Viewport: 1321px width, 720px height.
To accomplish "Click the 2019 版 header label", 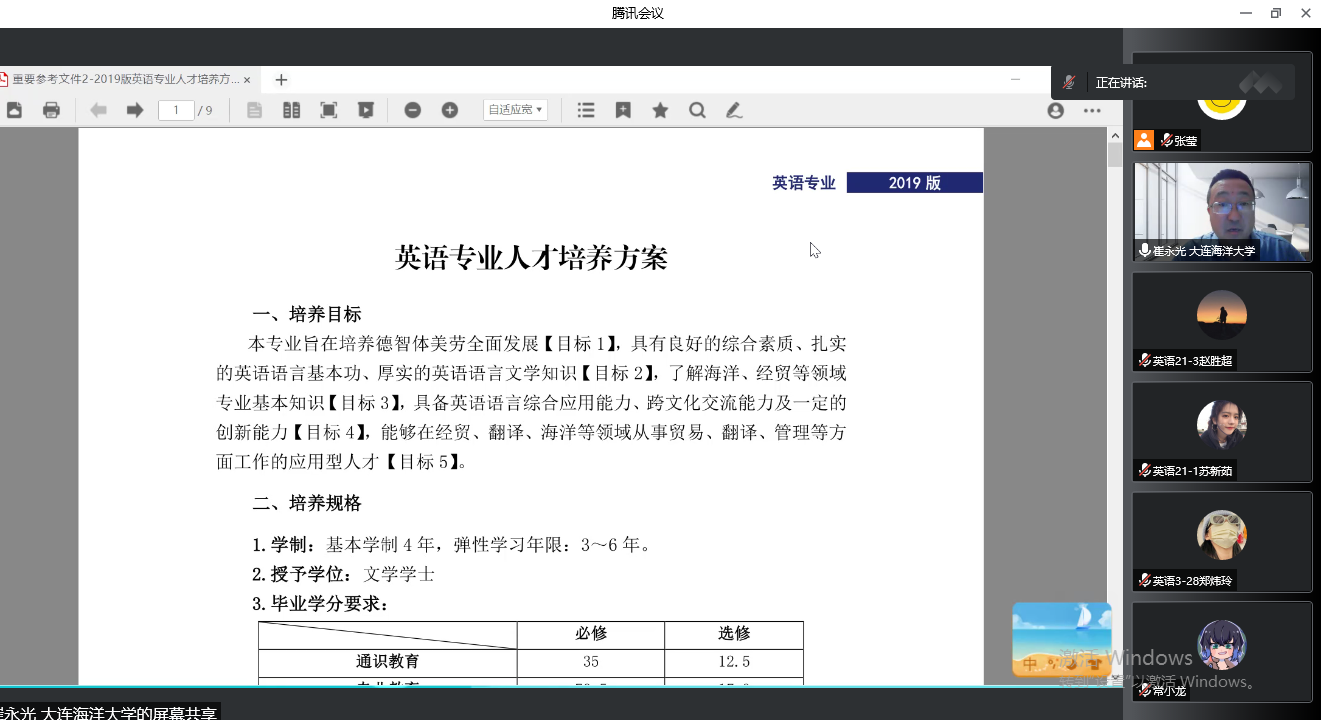I will pos(914,183).
